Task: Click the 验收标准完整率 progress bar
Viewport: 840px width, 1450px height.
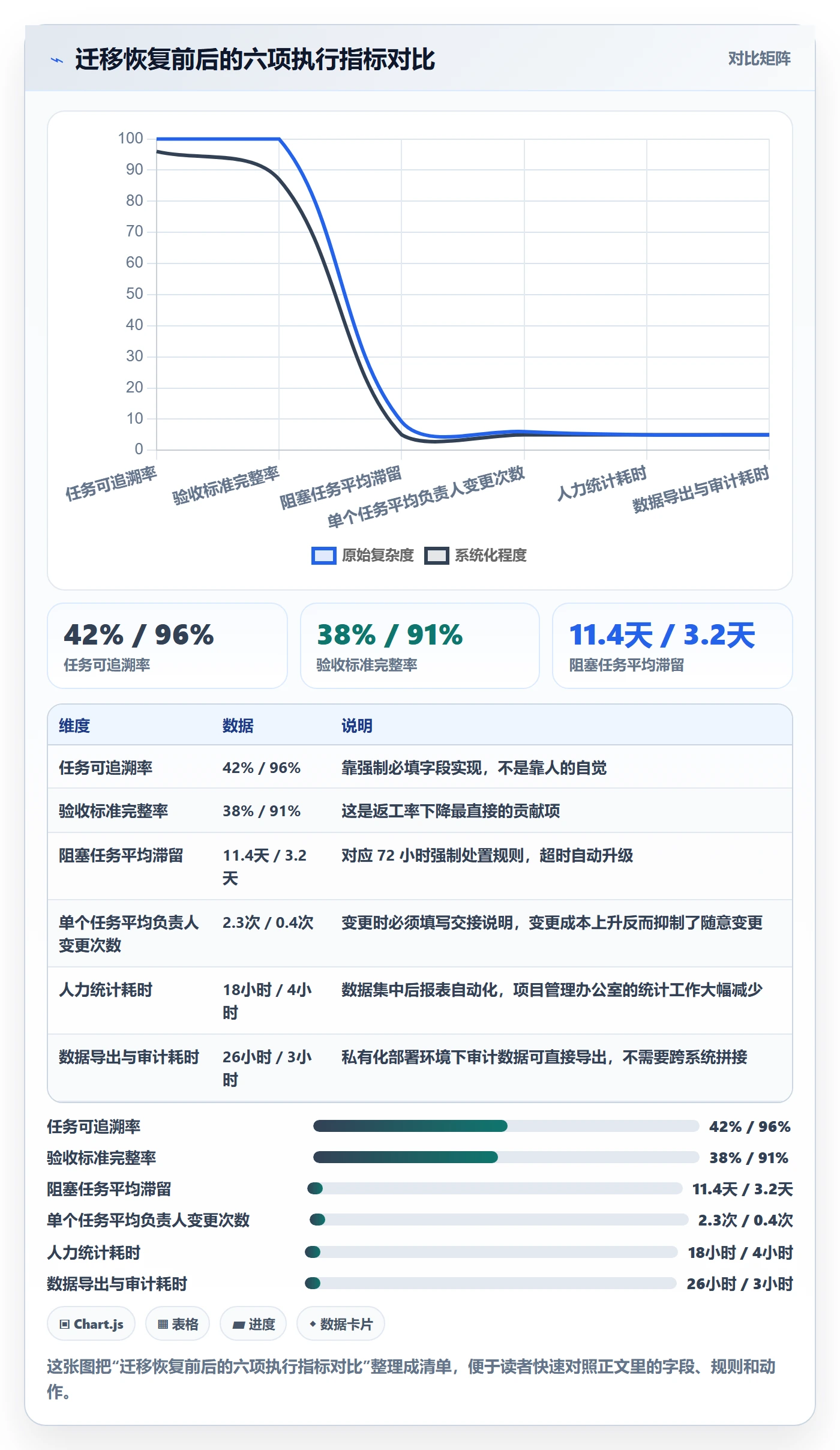Action: 506,1157
